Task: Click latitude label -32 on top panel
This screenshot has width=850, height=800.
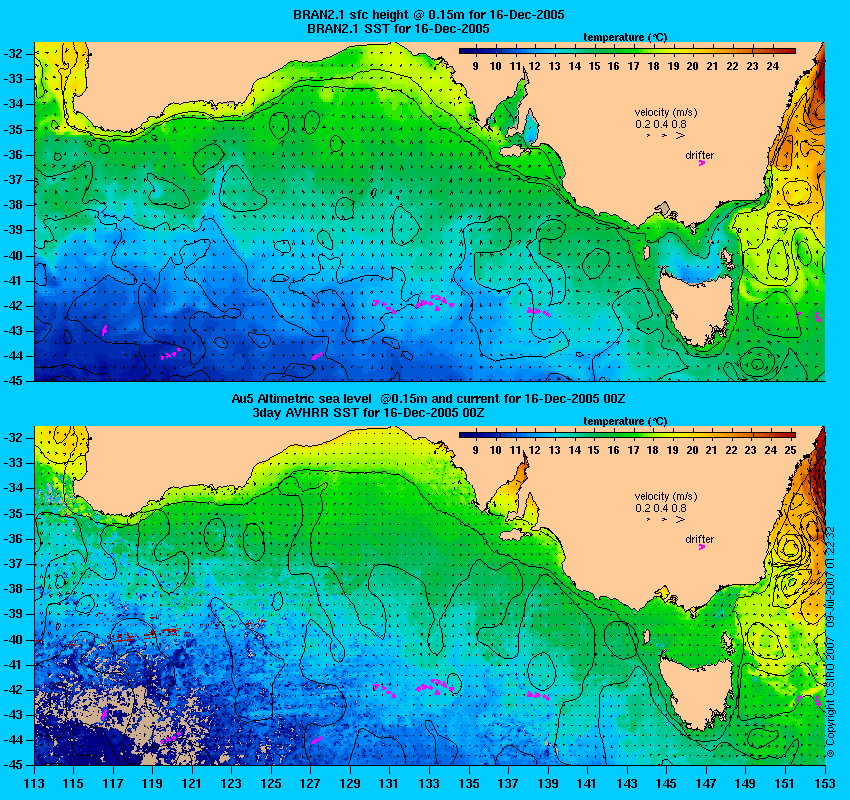Action: pyautogui.click(x=12, y=54)
